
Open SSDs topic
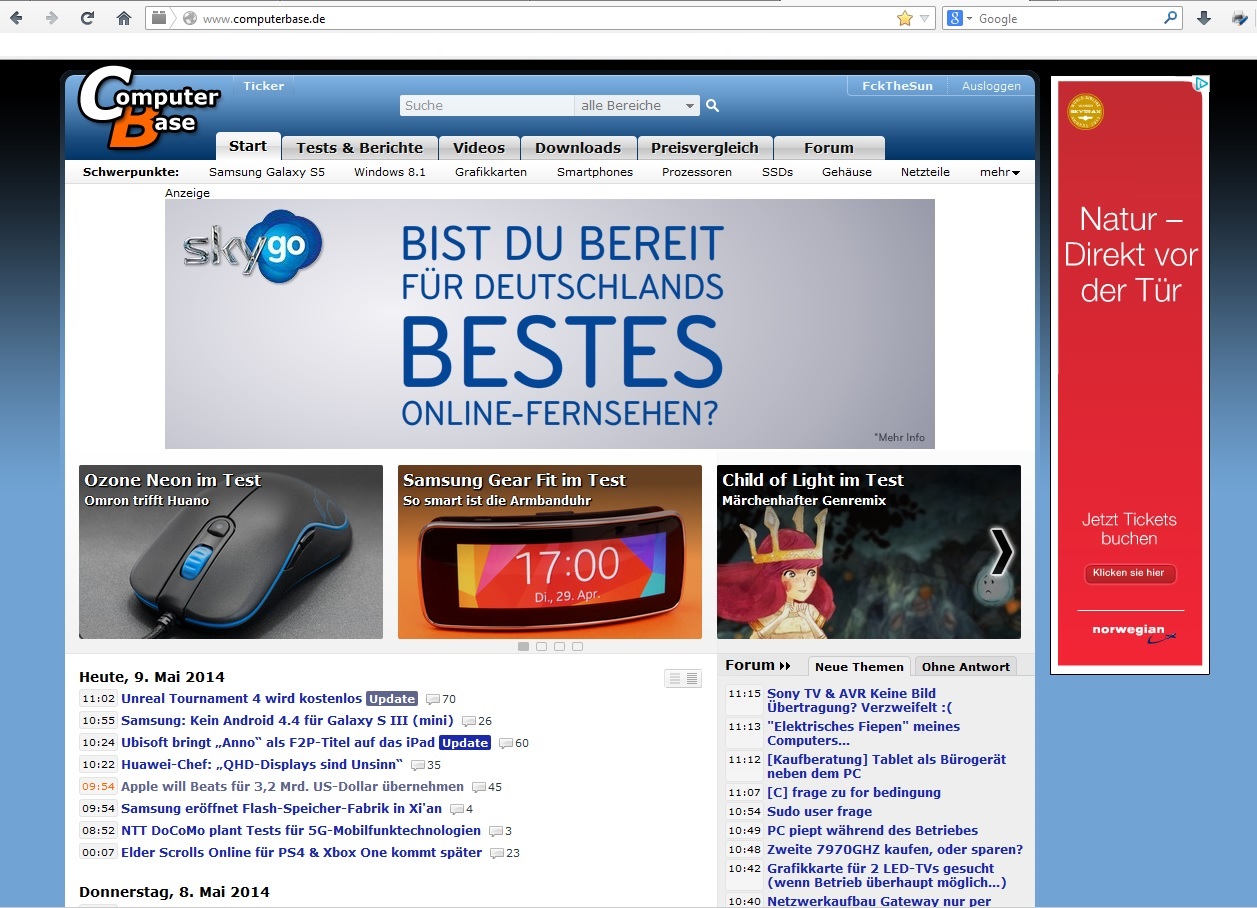pyautogui.click(x=777, y=172)
